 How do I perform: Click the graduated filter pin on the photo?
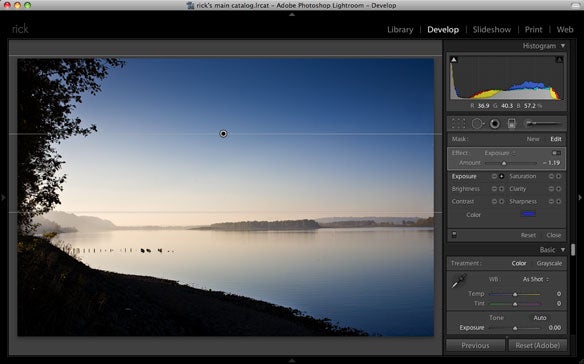pos(223,133)
